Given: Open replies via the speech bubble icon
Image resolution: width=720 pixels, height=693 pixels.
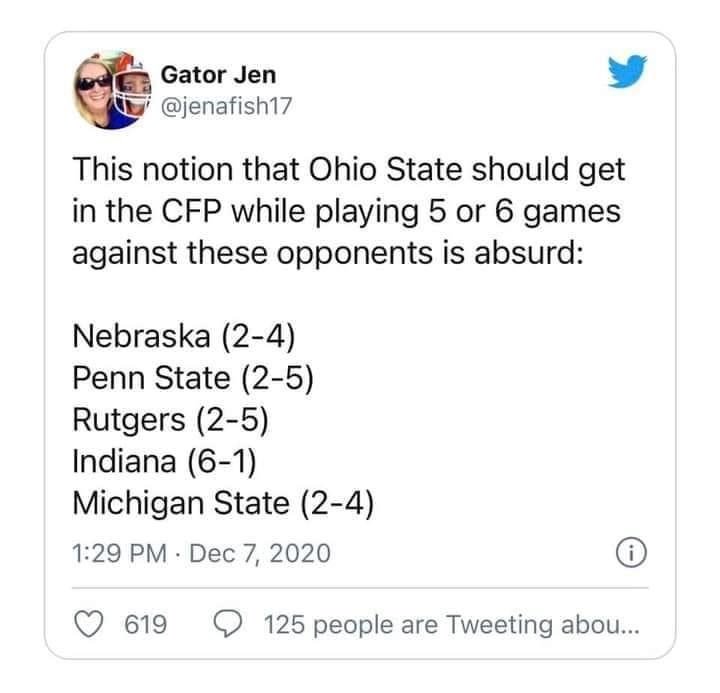Looking at the screenshot, I should 227,625.
